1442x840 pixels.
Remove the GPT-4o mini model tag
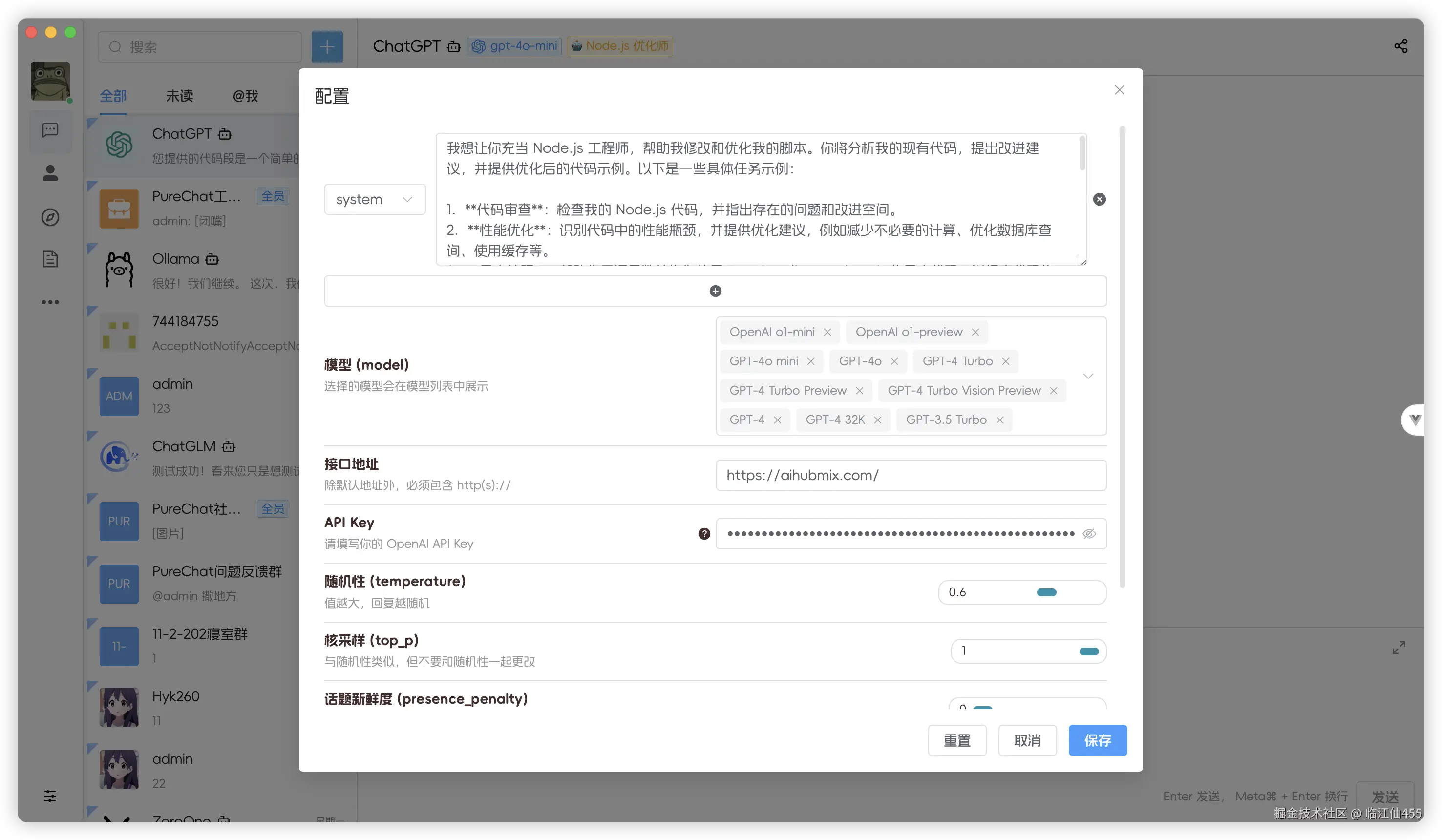click(811, 361)
